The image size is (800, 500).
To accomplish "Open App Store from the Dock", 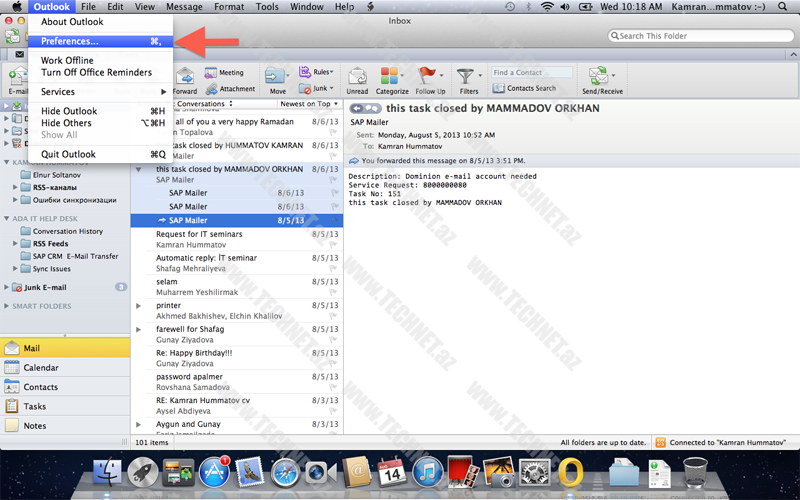I will [x=214, y=472].
